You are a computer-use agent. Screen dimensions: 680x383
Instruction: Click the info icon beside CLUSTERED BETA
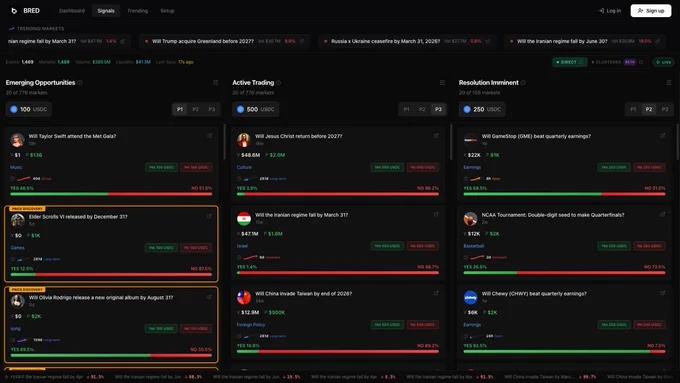(x=641, y=62)
